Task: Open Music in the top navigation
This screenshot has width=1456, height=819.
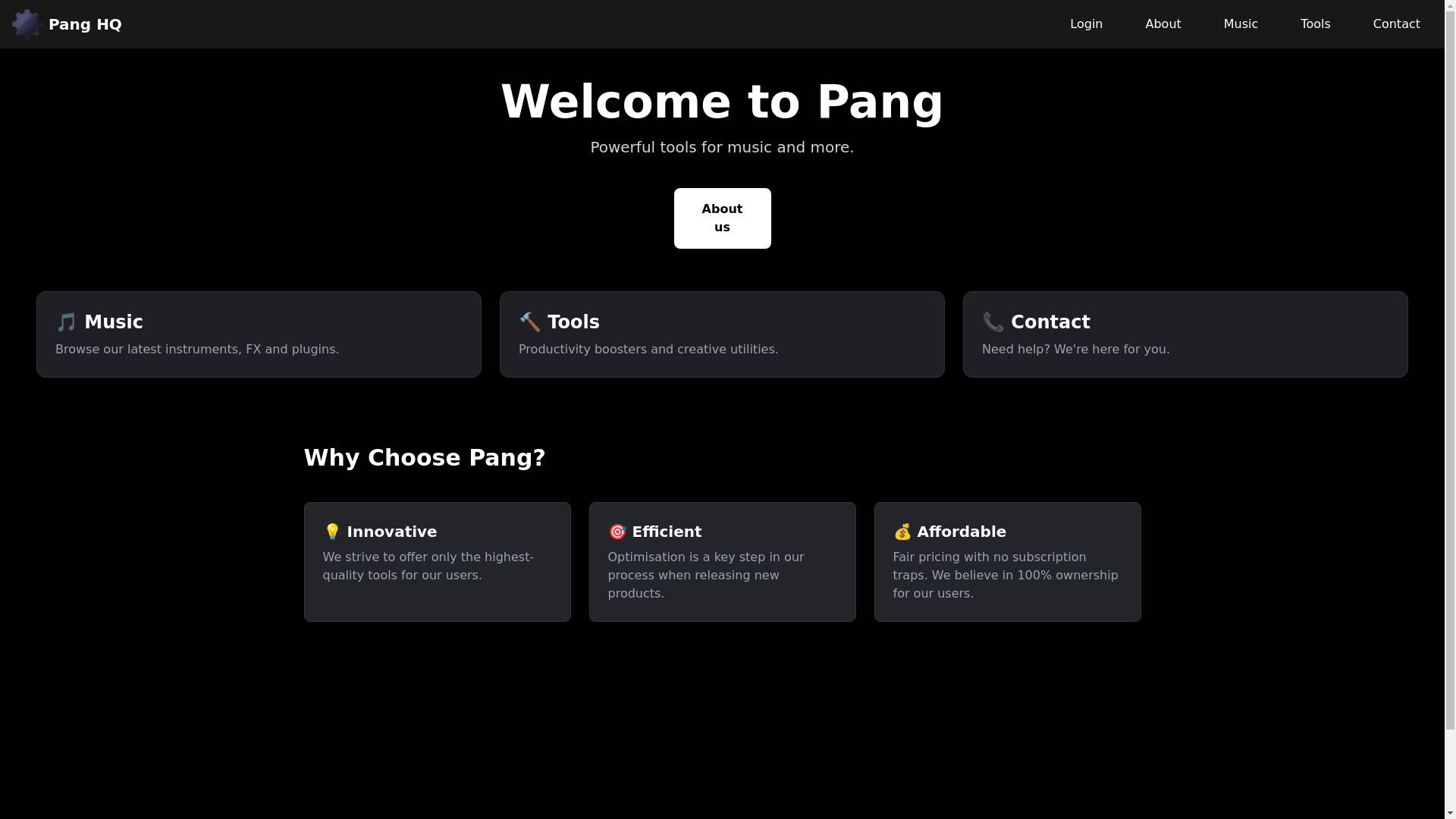Action: click(x=1240, y=24)
